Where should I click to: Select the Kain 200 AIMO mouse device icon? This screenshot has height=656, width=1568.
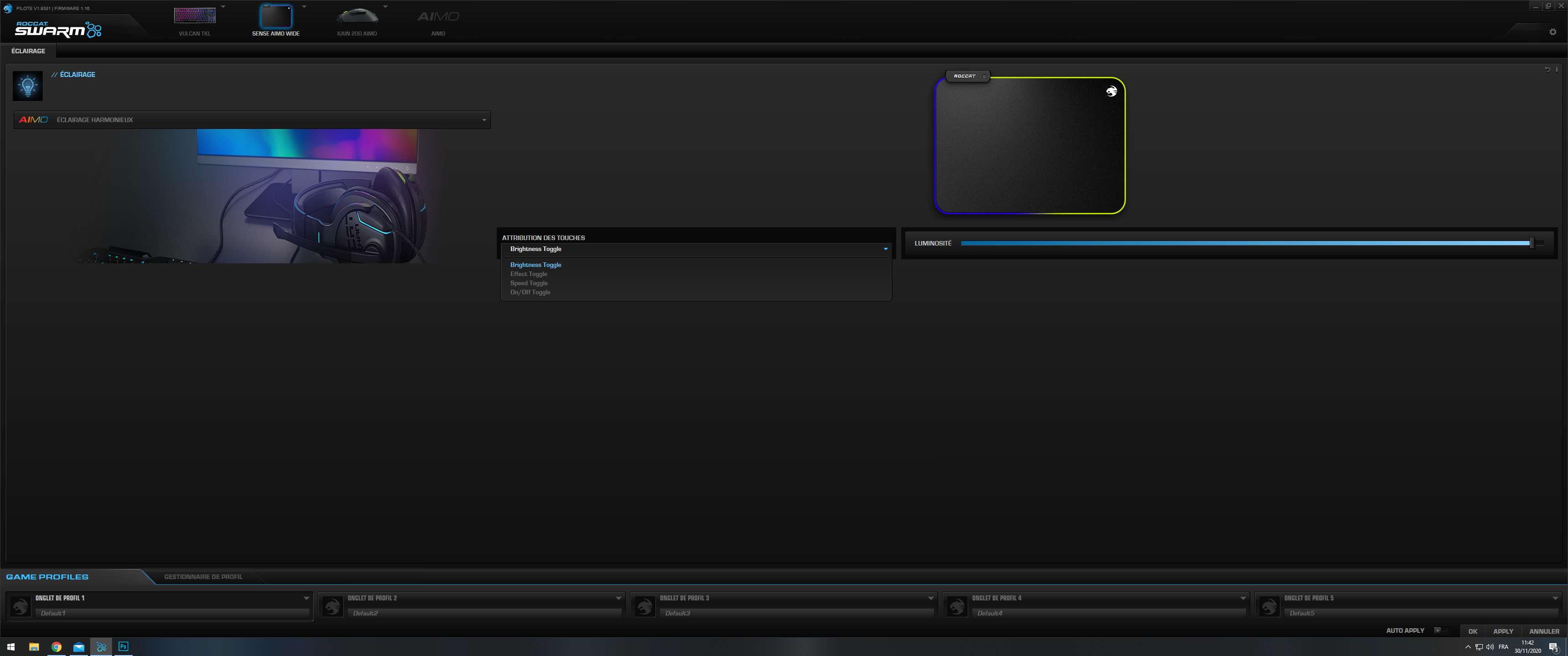358,15
